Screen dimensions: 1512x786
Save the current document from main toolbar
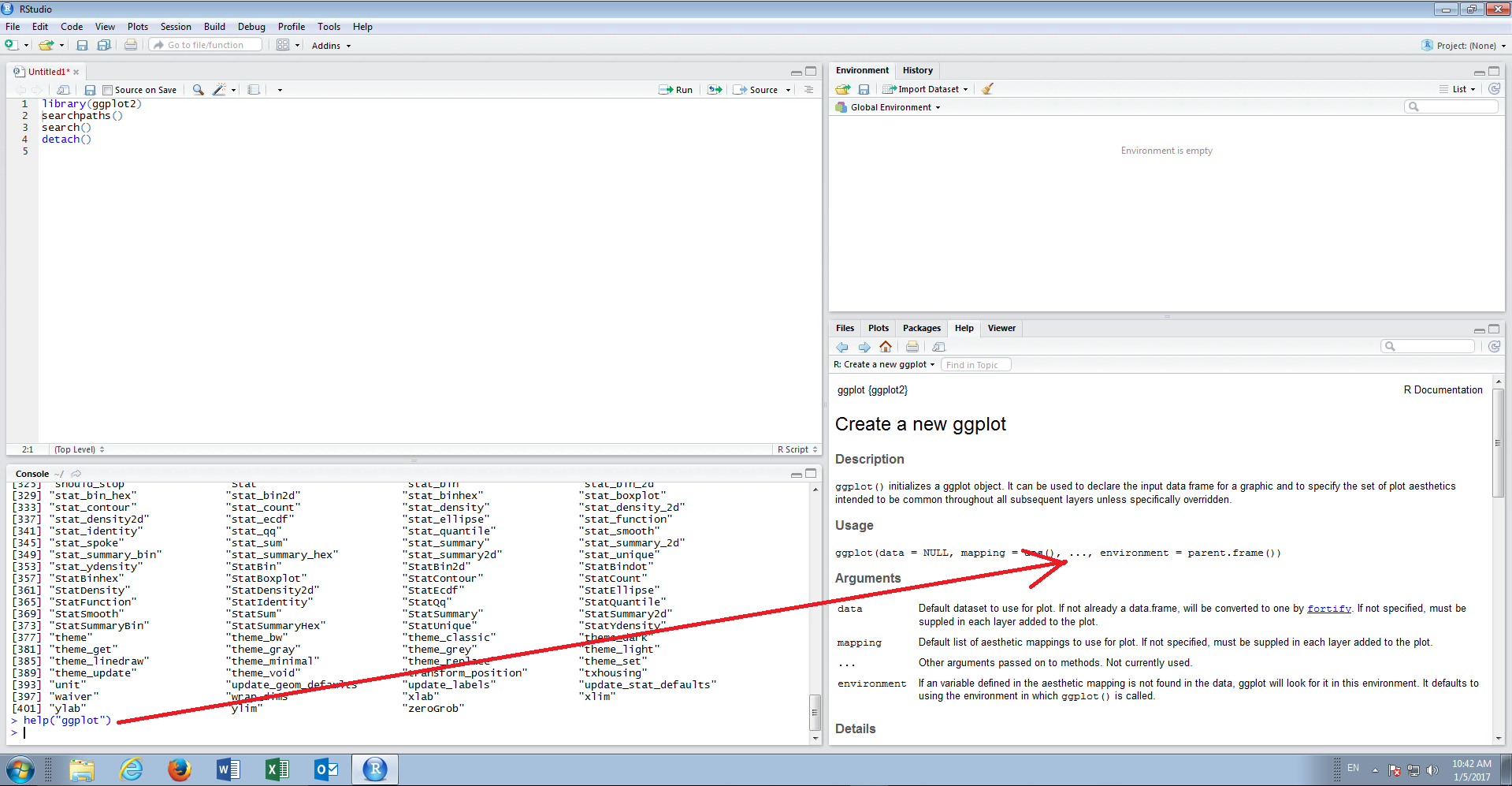82,45
